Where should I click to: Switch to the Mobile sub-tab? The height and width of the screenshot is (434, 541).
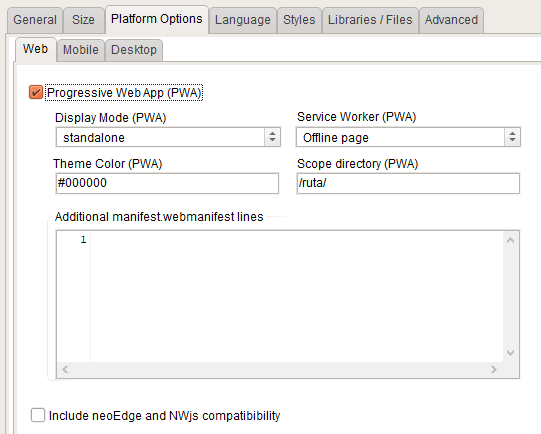click(x=81, y=50)
